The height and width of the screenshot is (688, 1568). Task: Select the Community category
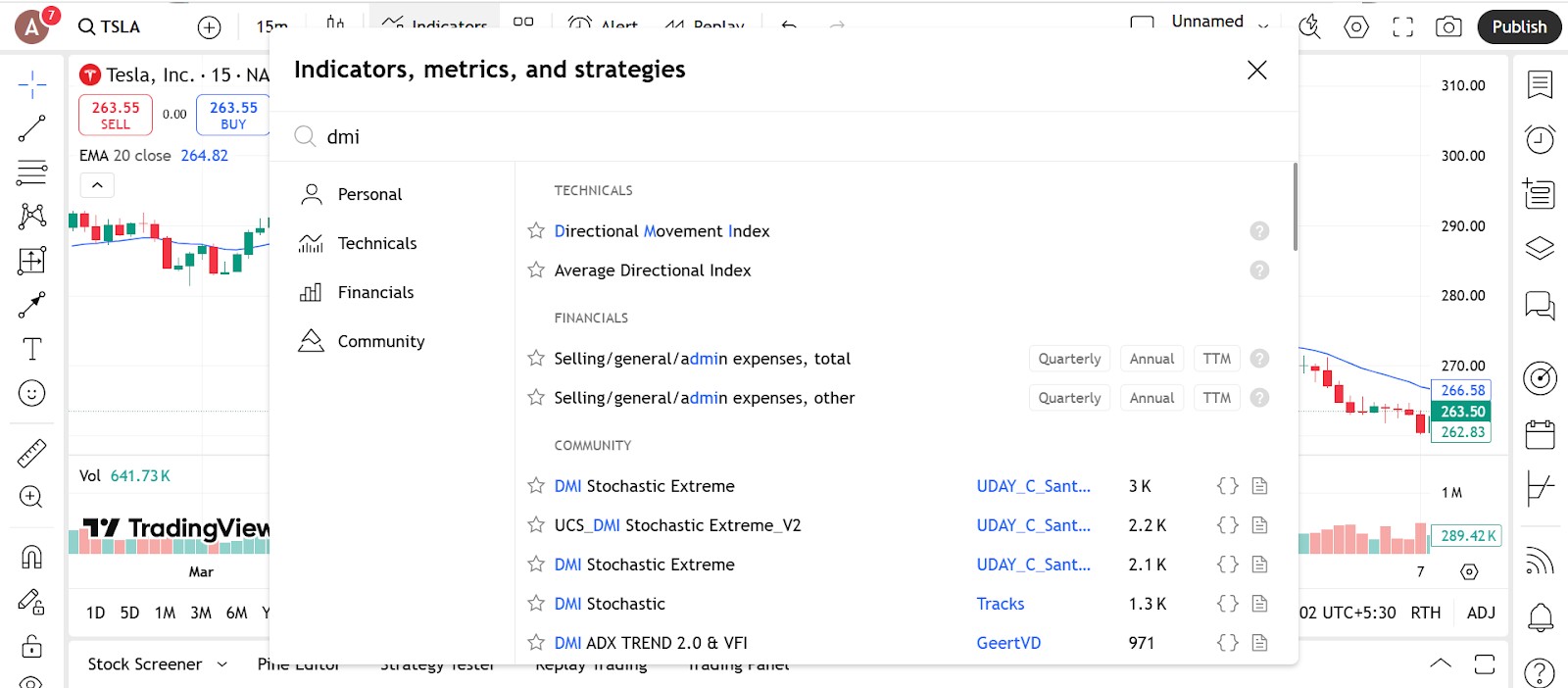[392, 341]
